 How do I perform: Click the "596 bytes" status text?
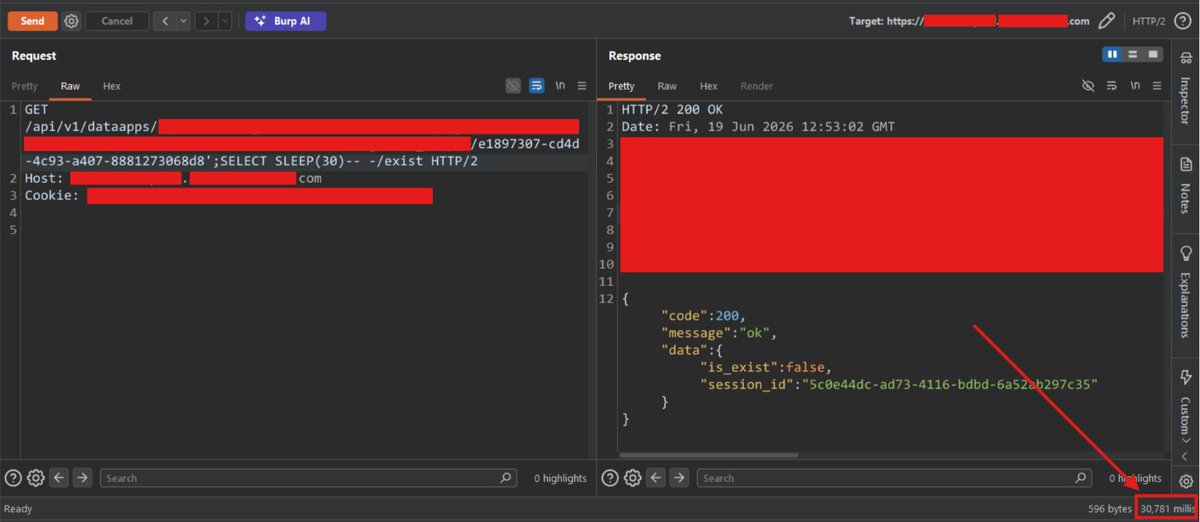click(1110, 508)
